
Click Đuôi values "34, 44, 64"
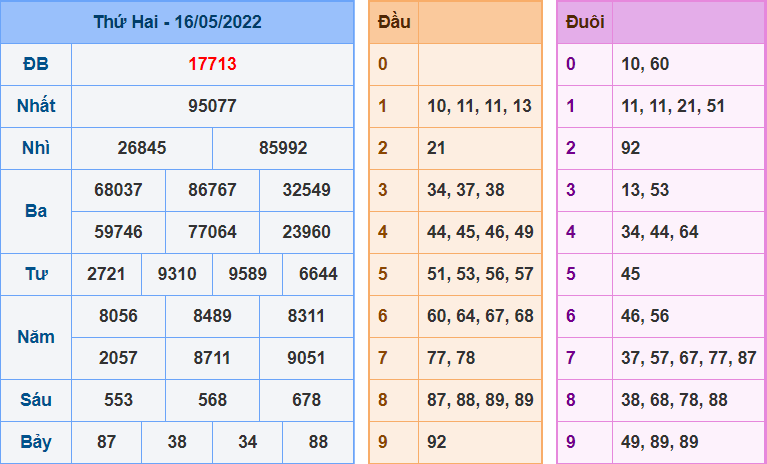[660, 232]
